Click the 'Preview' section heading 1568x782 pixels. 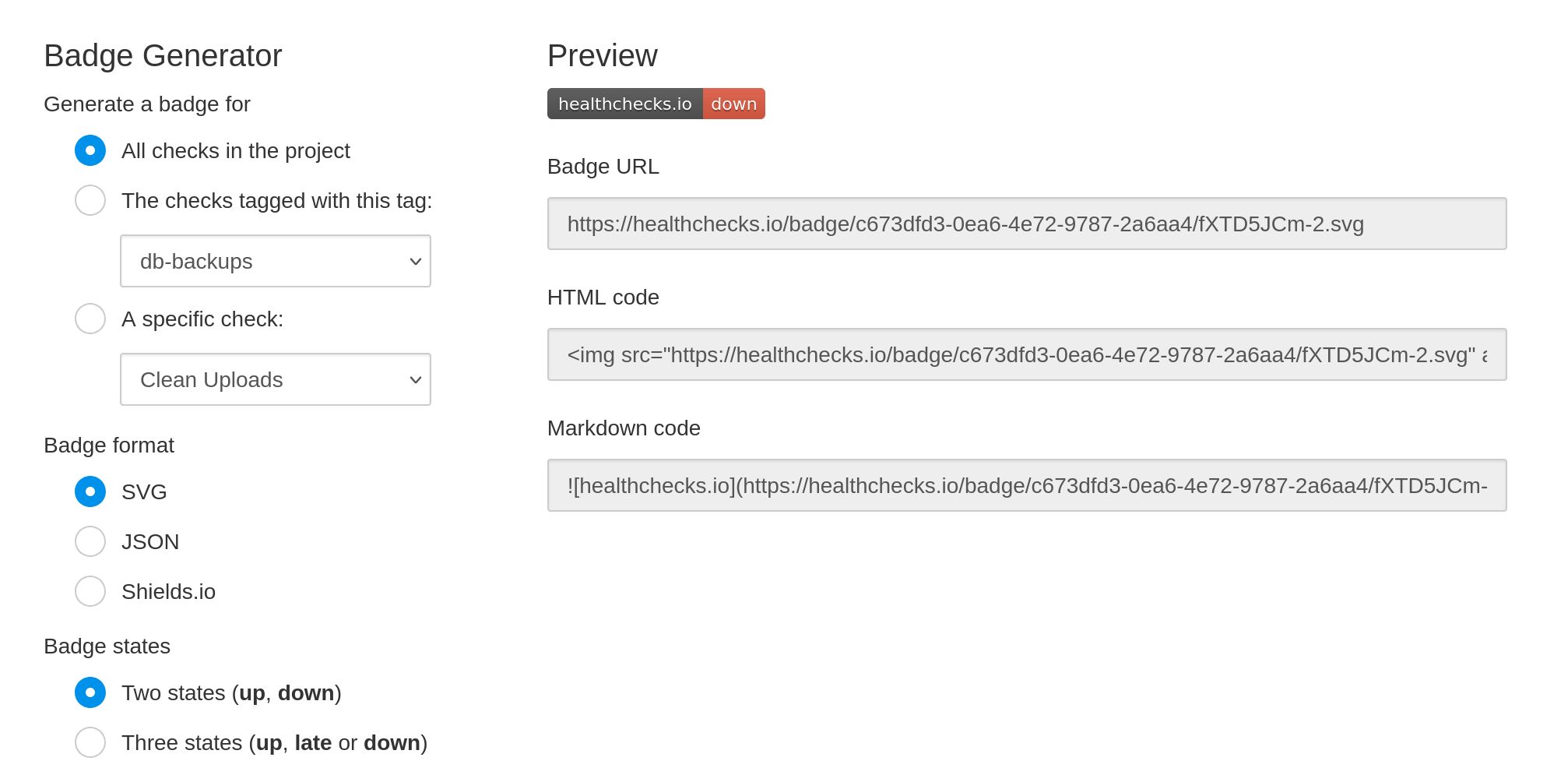[602, 55]
